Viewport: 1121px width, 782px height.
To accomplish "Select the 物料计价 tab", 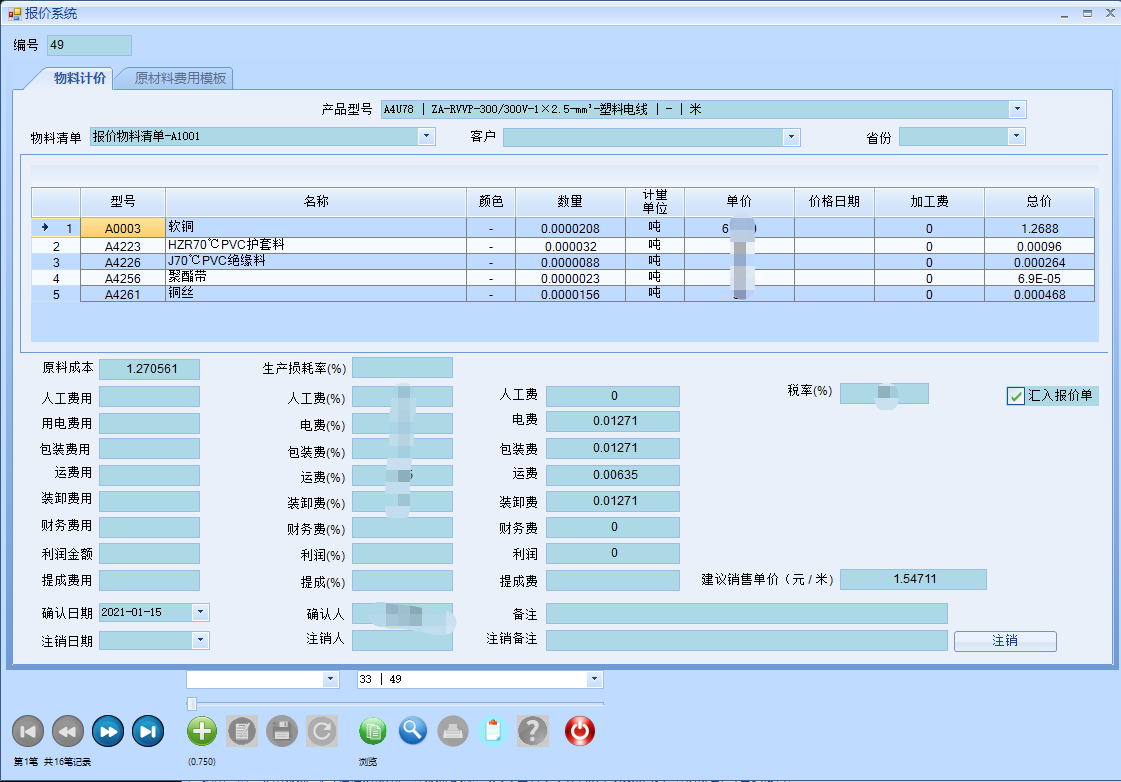I will click(80, 78).
